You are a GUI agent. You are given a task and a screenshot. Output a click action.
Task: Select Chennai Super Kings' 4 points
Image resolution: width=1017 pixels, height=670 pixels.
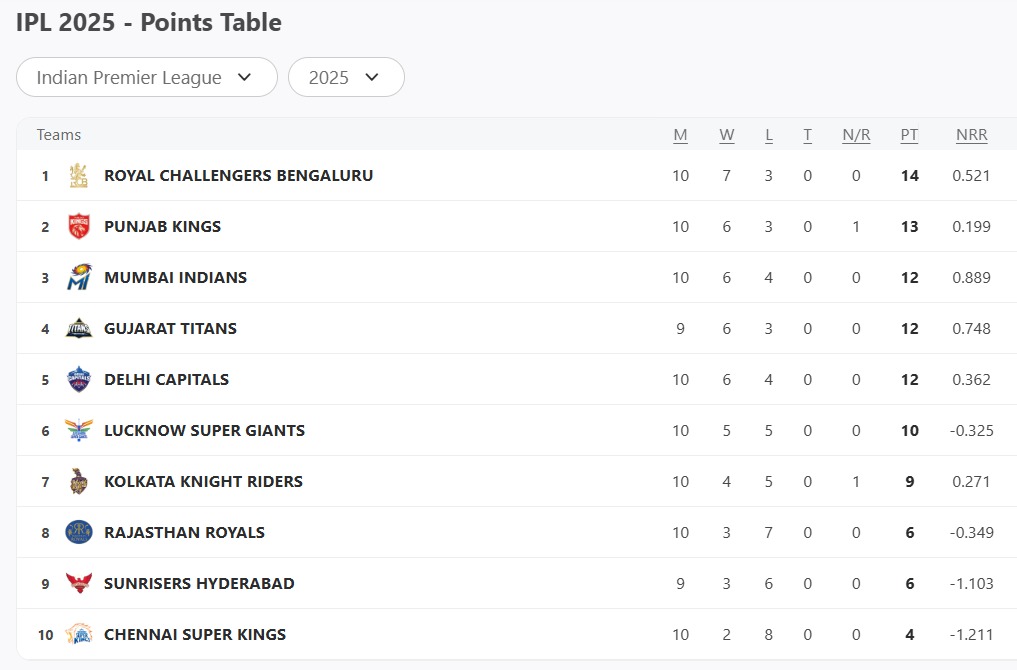tap(909, 634)
